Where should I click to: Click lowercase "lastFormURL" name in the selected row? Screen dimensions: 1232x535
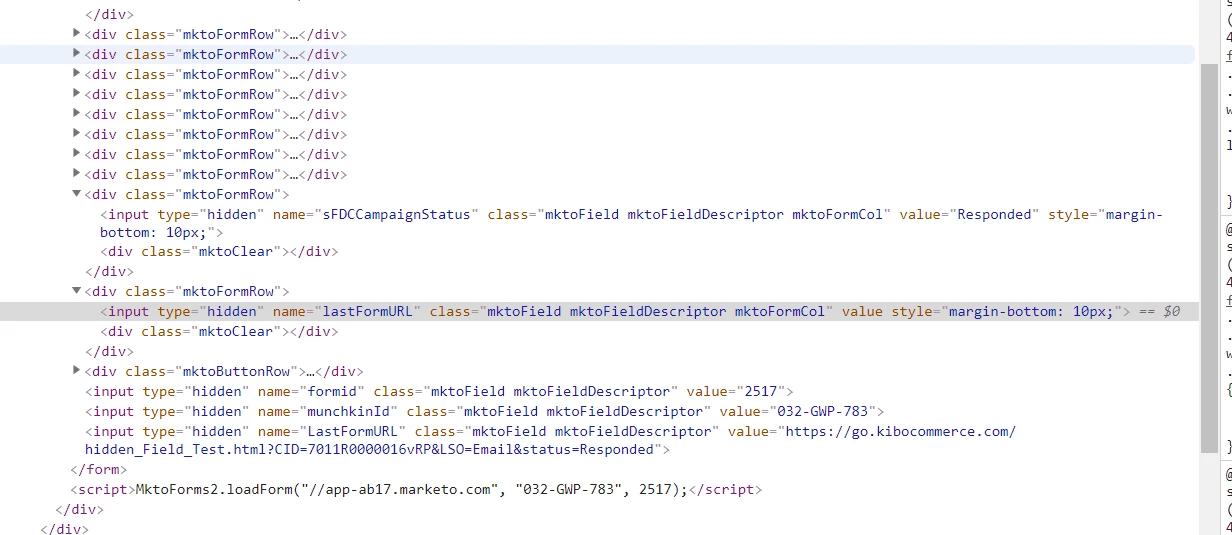click(370, 311)
